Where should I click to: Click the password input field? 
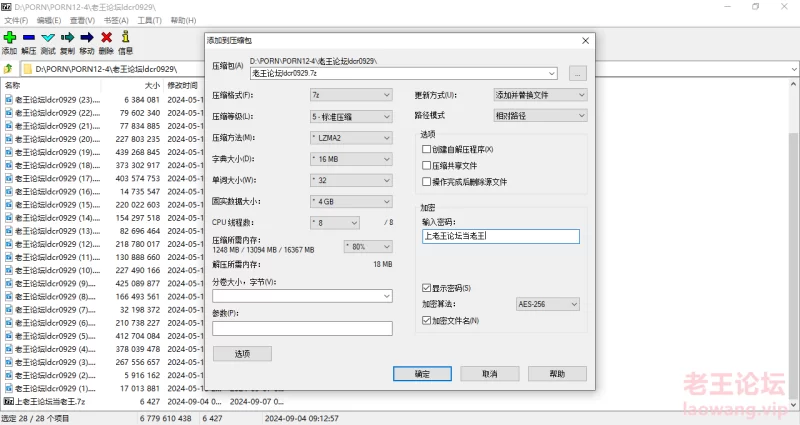(501, 236)
